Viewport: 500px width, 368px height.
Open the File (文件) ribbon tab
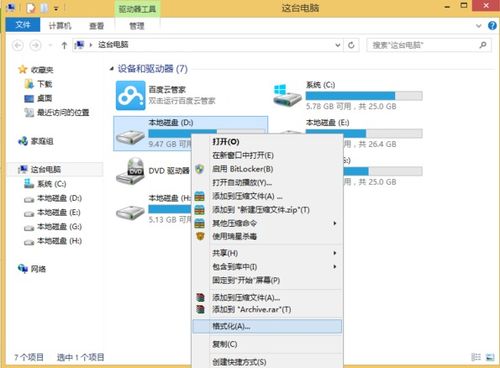pos(23,25)
